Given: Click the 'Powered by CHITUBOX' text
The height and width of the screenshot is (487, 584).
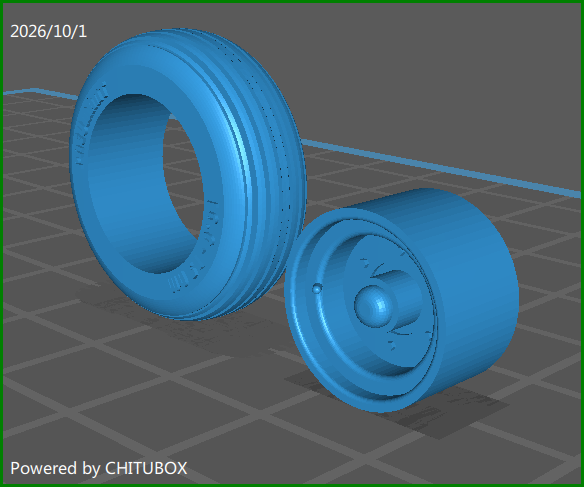Looking at the screenshot, I should point(99,468).
